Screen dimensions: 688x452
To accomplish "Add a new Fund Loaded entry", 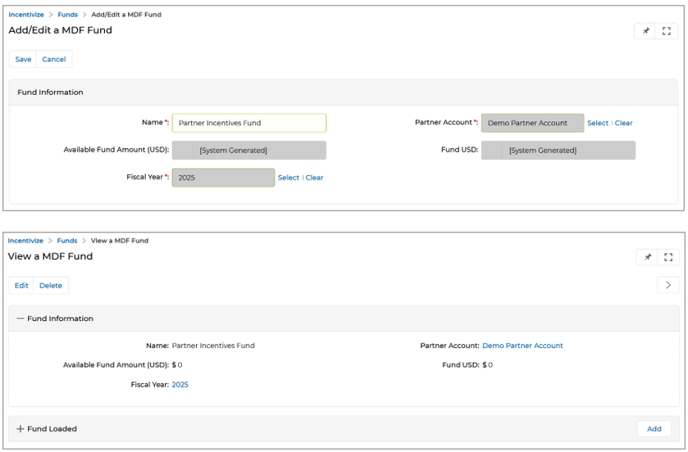I will click(653, 429).
